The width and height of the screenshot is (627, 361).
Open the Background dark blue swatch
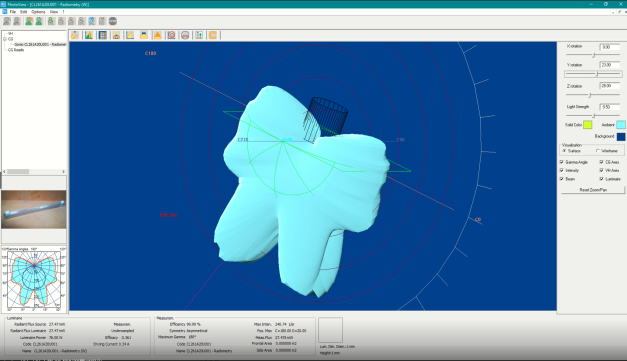pos(621,136)
